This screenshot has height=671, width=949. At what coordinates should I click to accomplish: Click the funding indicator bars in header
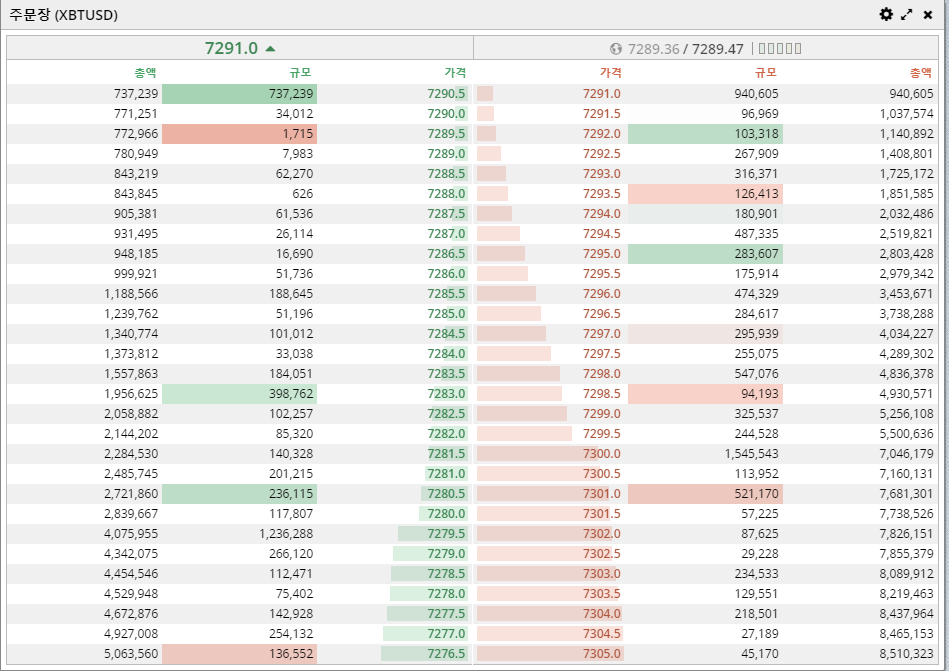pos(778,48)
